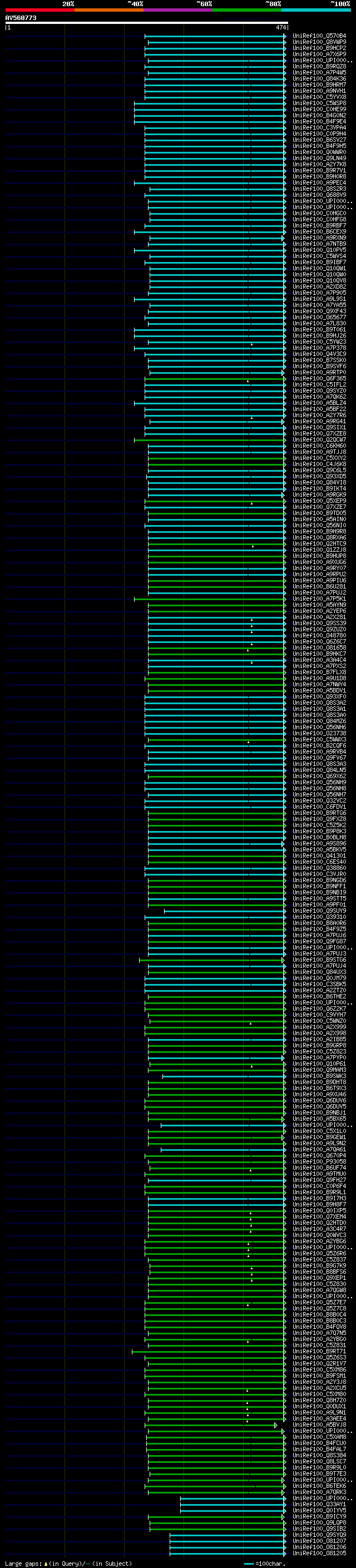Select the UniRef100_B9RTG6 label
This screenshot has width=356, height=1568.
click(319, 813)
